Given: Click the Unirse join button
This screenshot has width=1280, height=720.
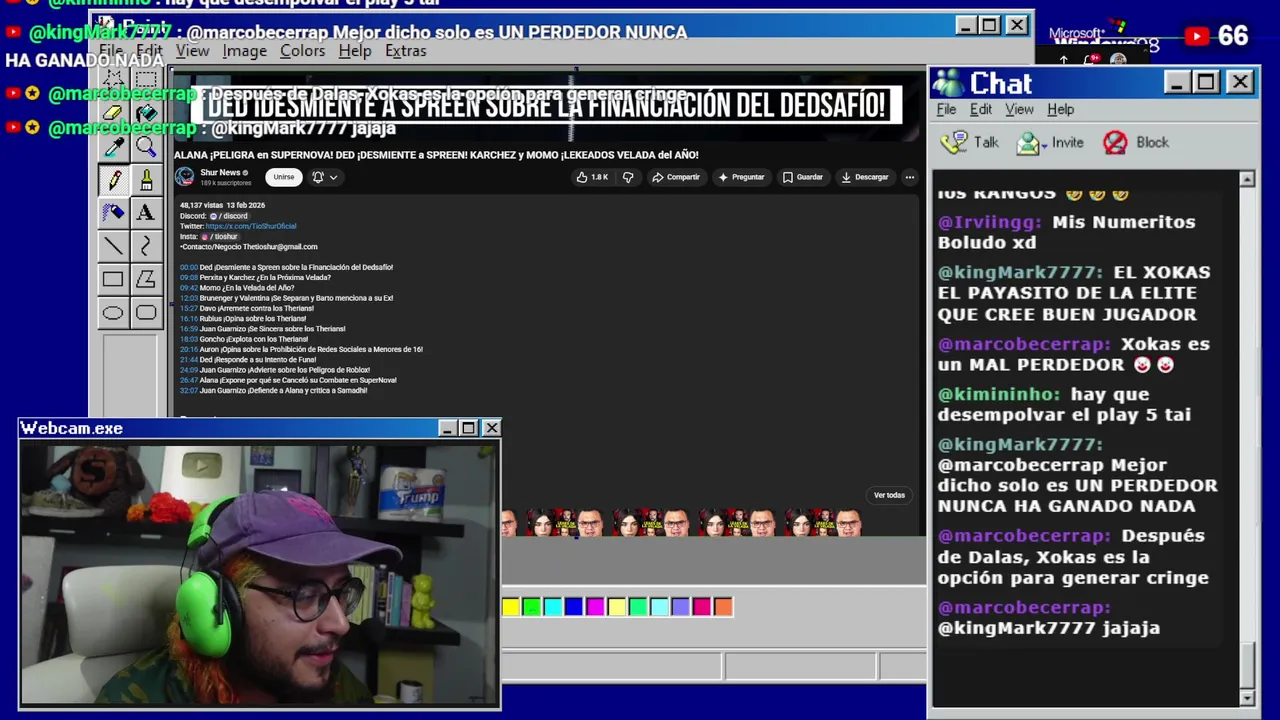Looking at the screenshot, I should (x=284, y=177).
